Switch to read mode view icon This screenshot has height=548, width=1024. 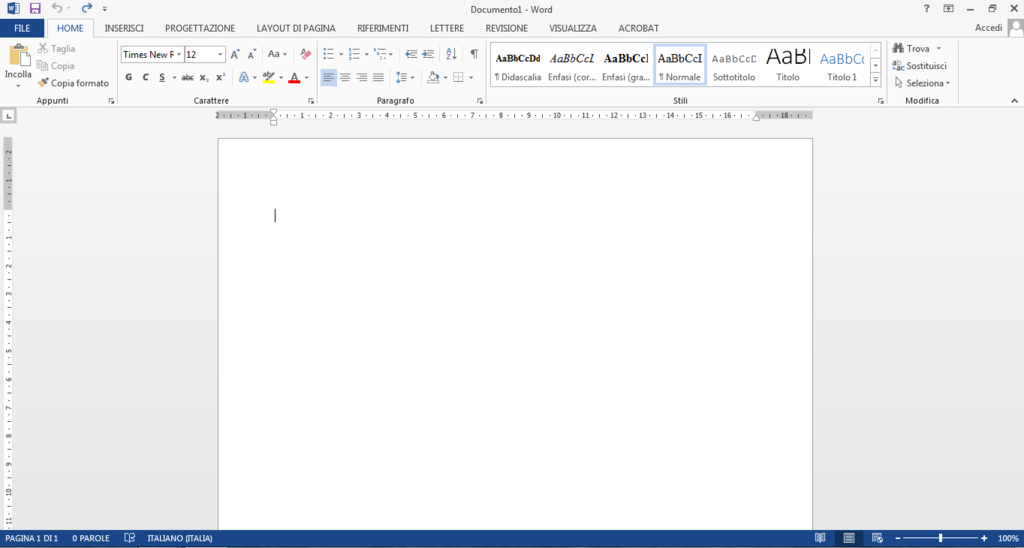tap(820, 538)
